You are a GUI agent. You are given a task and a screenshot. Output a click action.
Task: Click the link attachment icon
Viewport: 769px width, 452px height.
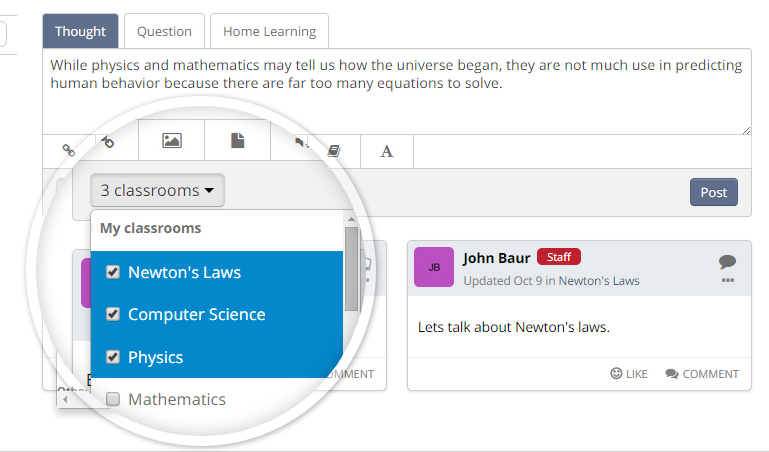coord(69,150)
